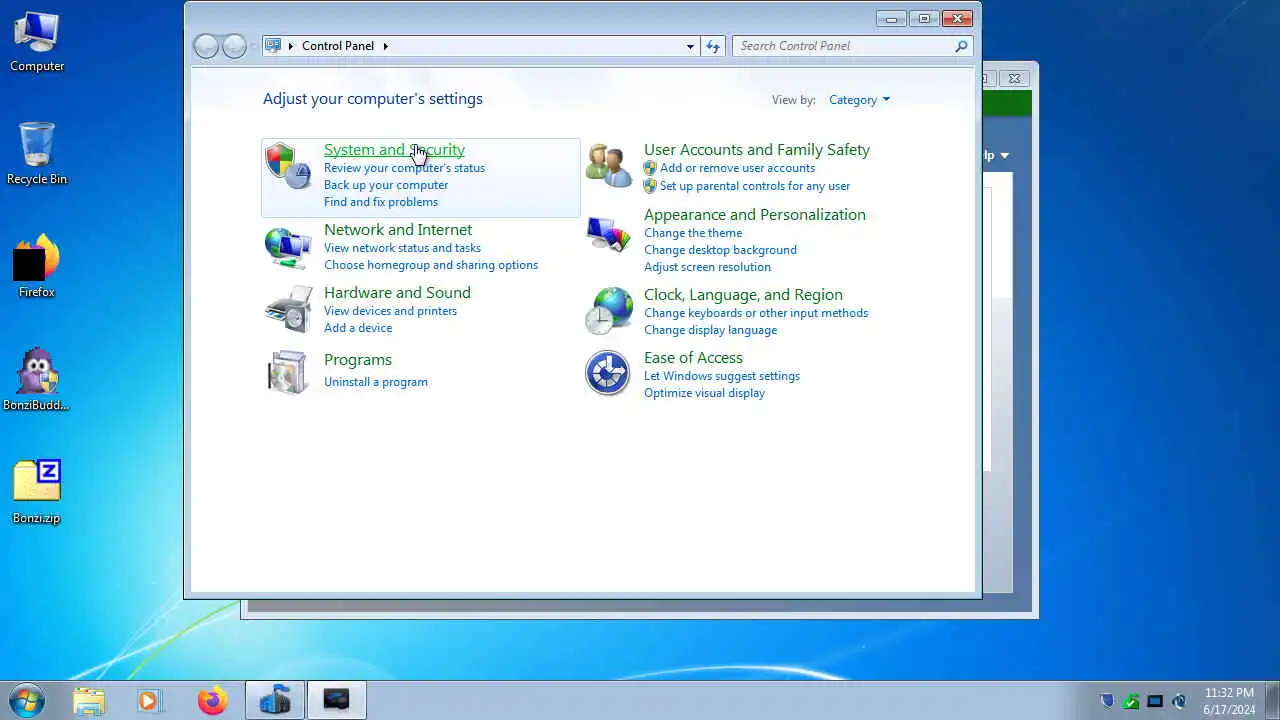This screenshot has height=720, width=1280.
Task: Click the Hardware and Sound printer icon
Action: 288,309
